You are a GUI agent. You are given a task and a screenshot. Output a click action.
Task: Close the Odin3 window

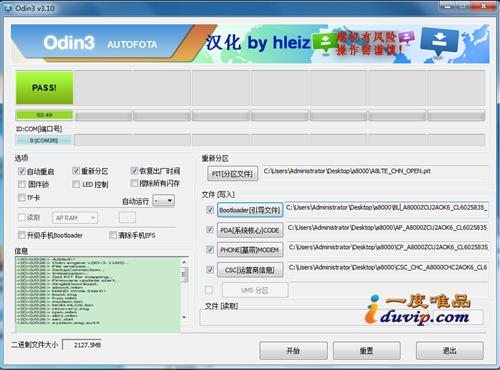pos(484,6)
